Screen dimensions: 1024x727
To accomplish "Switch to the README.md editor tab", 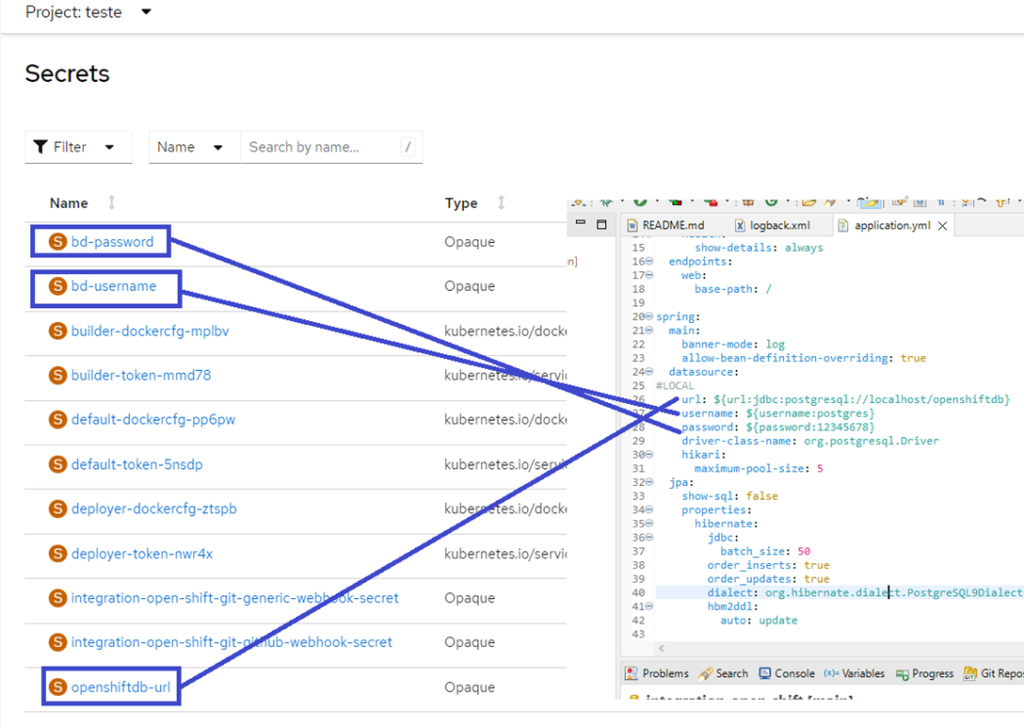I will pyautogui.click(x=666, y=225).
